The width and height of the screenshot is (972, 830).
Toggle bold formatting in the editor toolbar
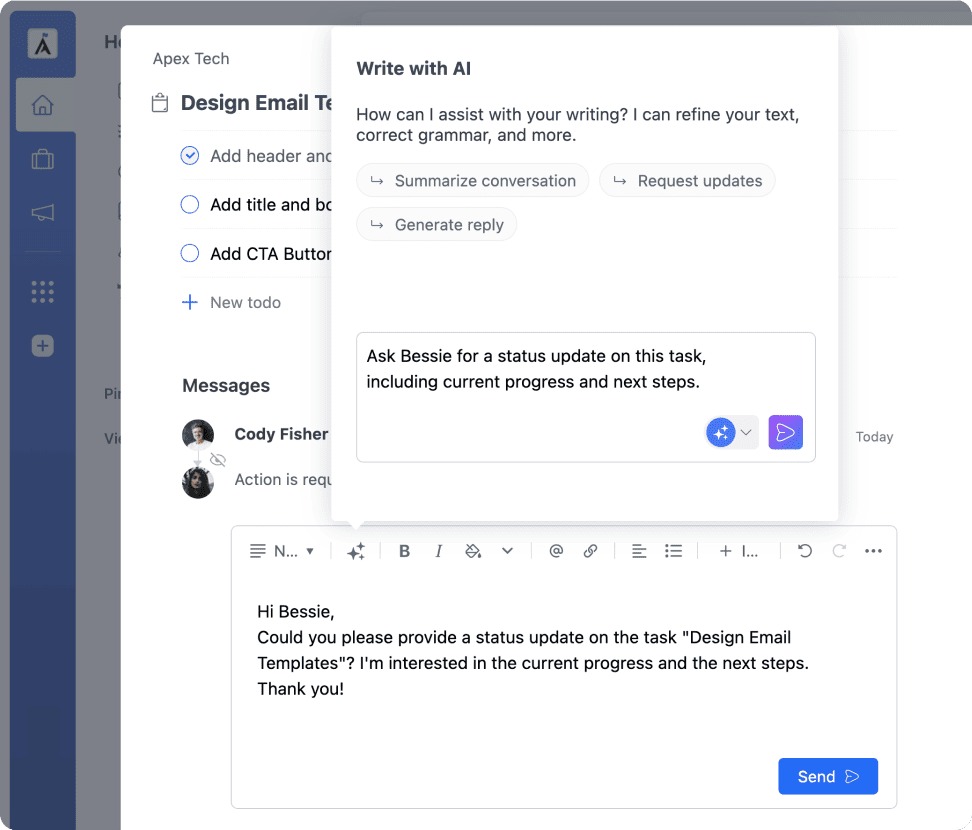(405, 551)
